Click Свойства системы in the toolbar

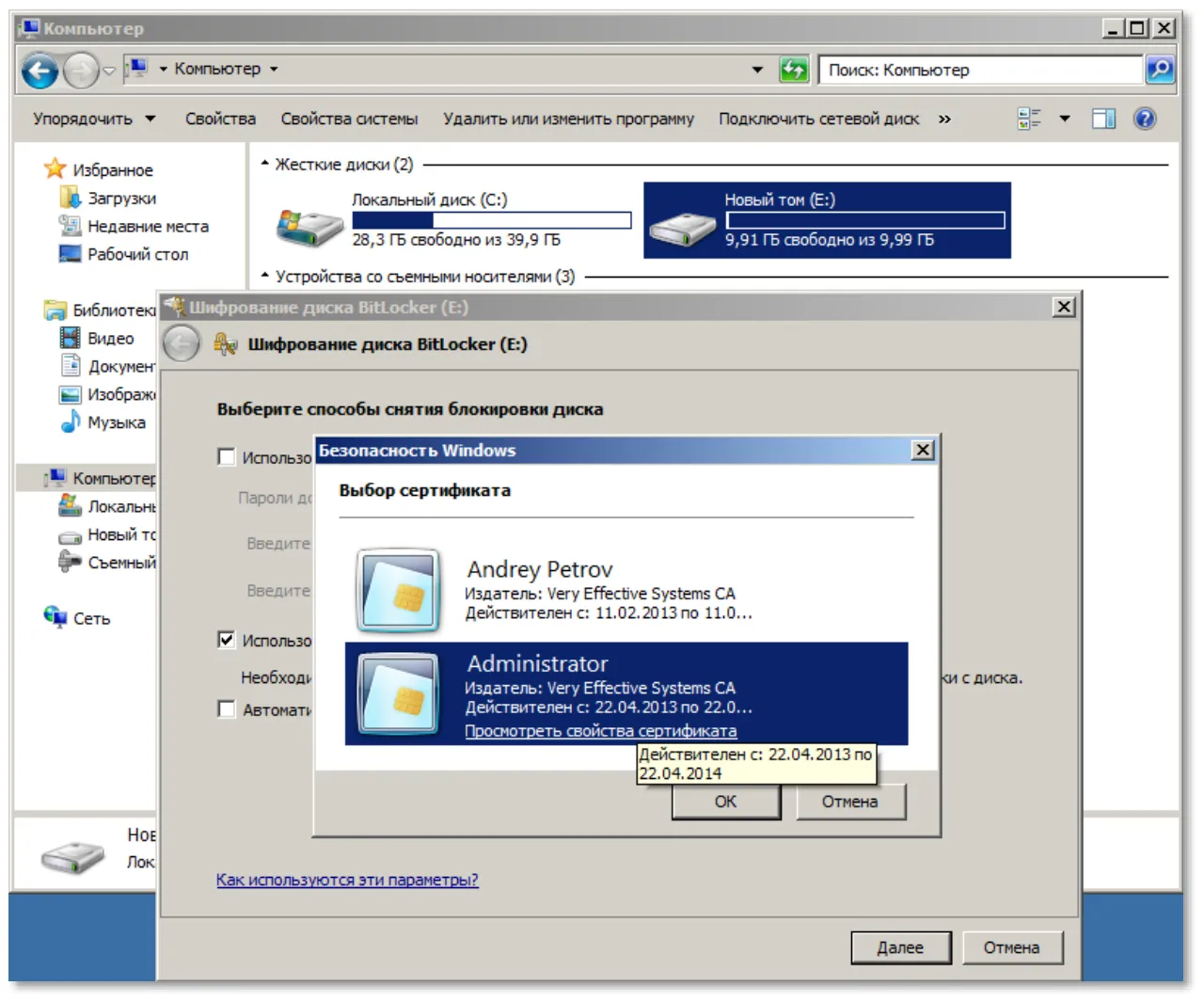pyautogui.click(x=349, y=119)
